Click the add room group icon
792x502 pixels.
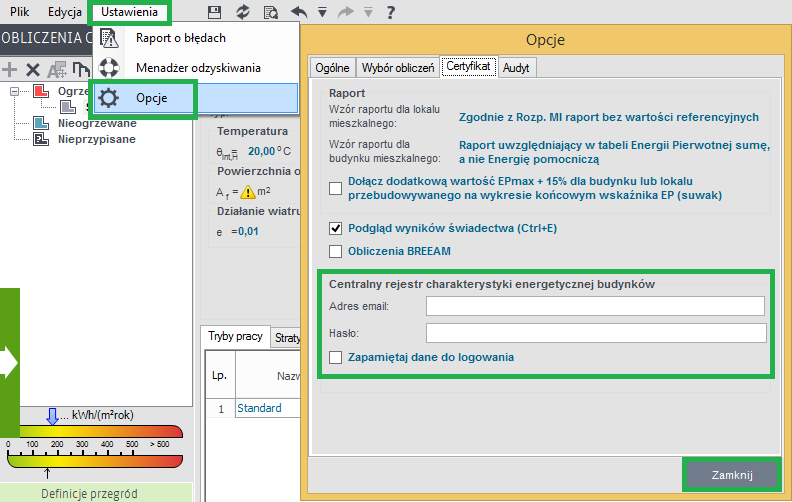[57, 69]
